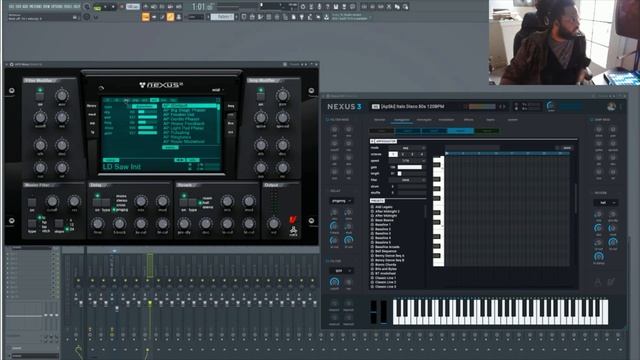Screen dimensions: 640x360
Task: Open the tg page in Nexus 2
Action: [92, 132]
